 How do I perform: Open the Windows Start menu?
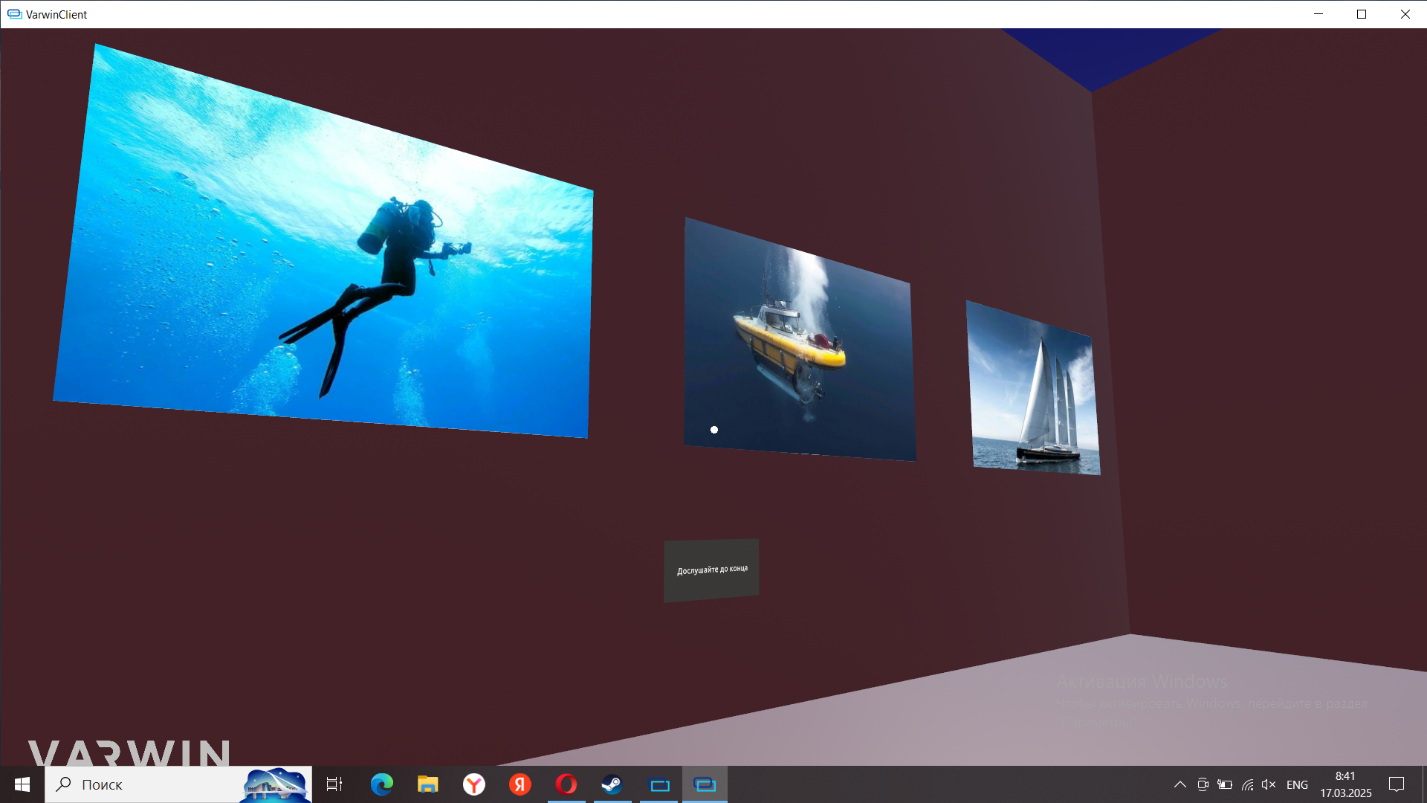pos(22,785)
